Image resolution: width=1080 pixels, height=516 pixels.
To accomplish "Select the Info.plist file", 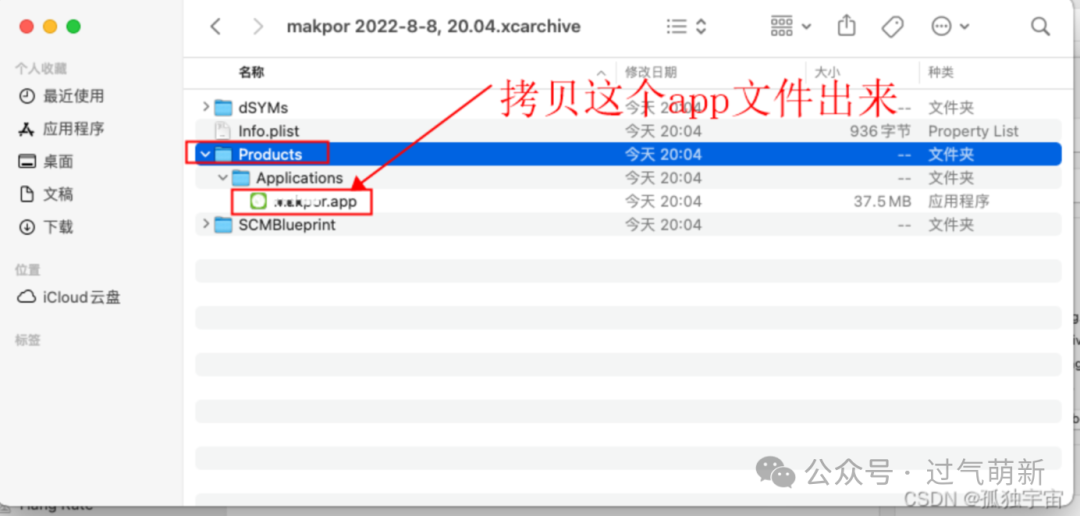I will tap(269, 131).
